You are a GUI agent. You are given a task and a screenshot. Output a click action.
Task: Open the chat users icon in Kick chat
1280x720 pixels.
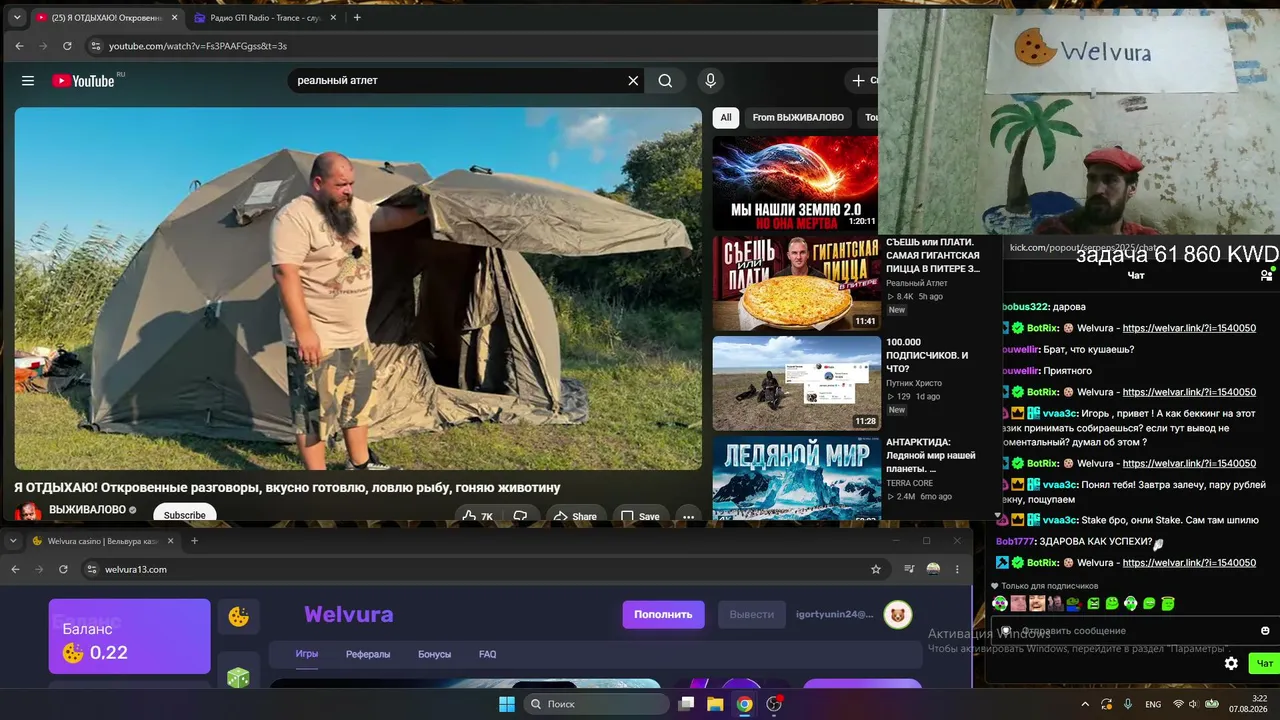coord(1266,275)
